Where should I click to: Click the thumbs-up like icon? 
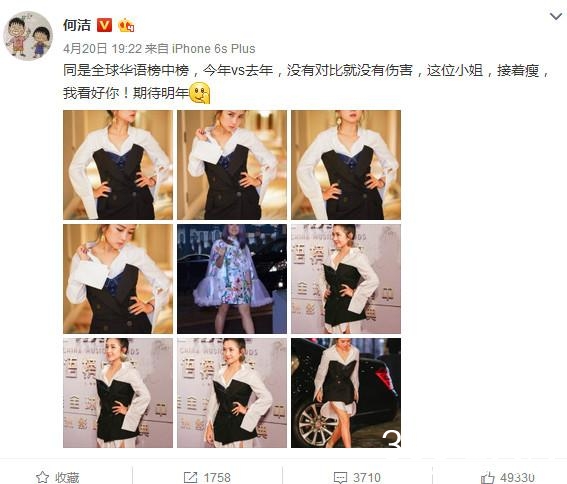[x=487, y=477]
